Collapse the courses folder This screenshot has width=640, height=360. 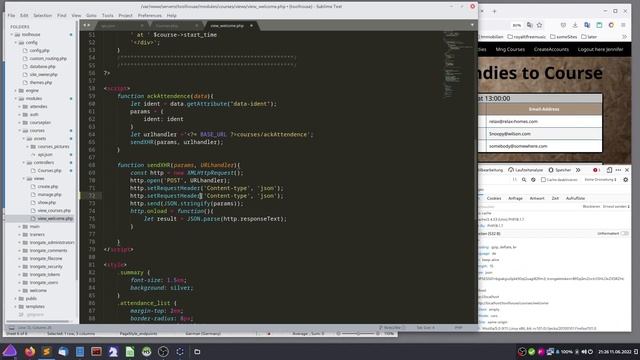point(20,131)
